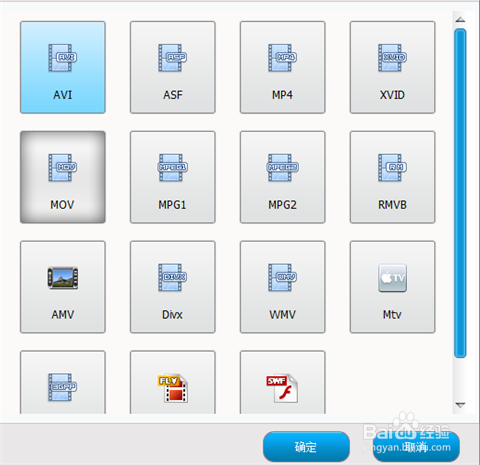Pick the SWF Flash format tile
This screenshot has height=465, width=480.
(282, 382)
